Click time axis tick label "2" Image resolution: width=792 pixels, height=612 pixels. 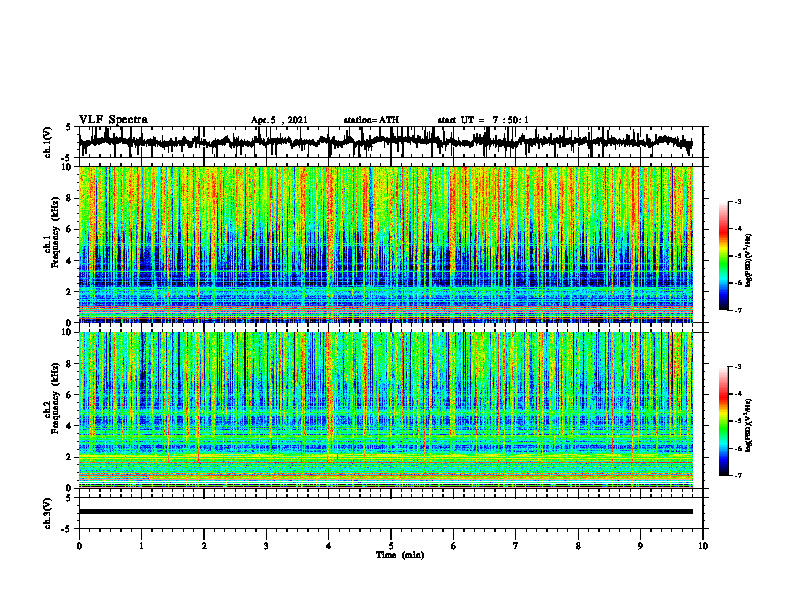204,546
